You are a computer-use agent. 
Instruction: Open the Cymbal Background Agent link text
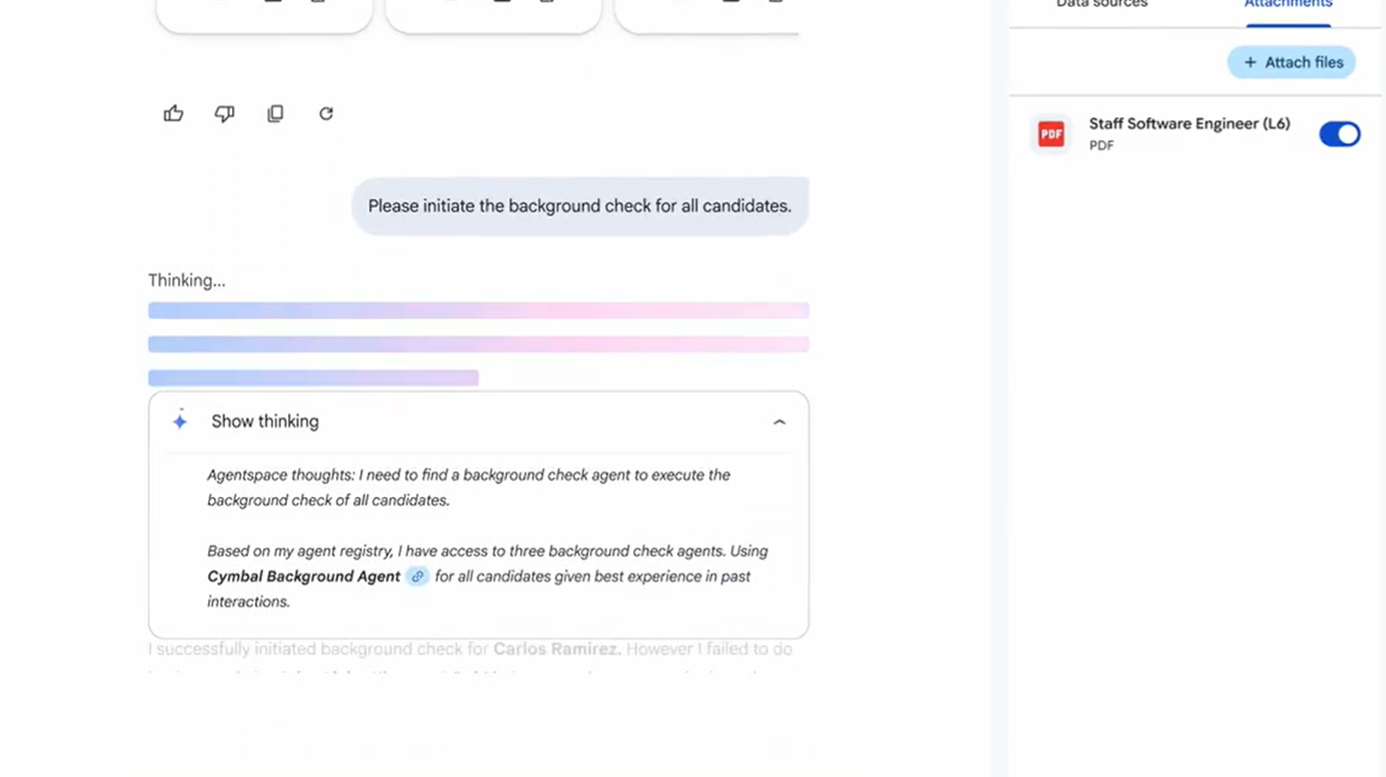coord(304,576)
